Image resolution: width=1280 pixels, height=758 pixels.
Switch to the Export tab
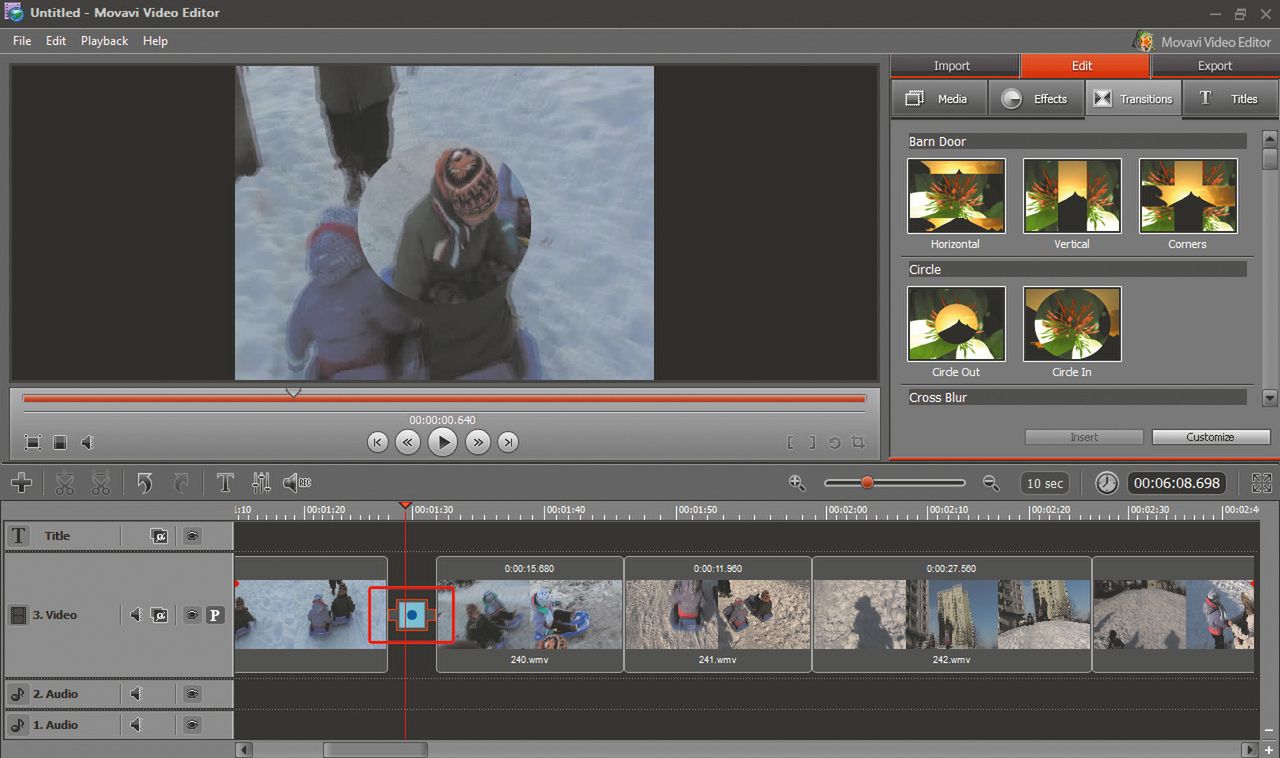click(x=1215, y=65)
